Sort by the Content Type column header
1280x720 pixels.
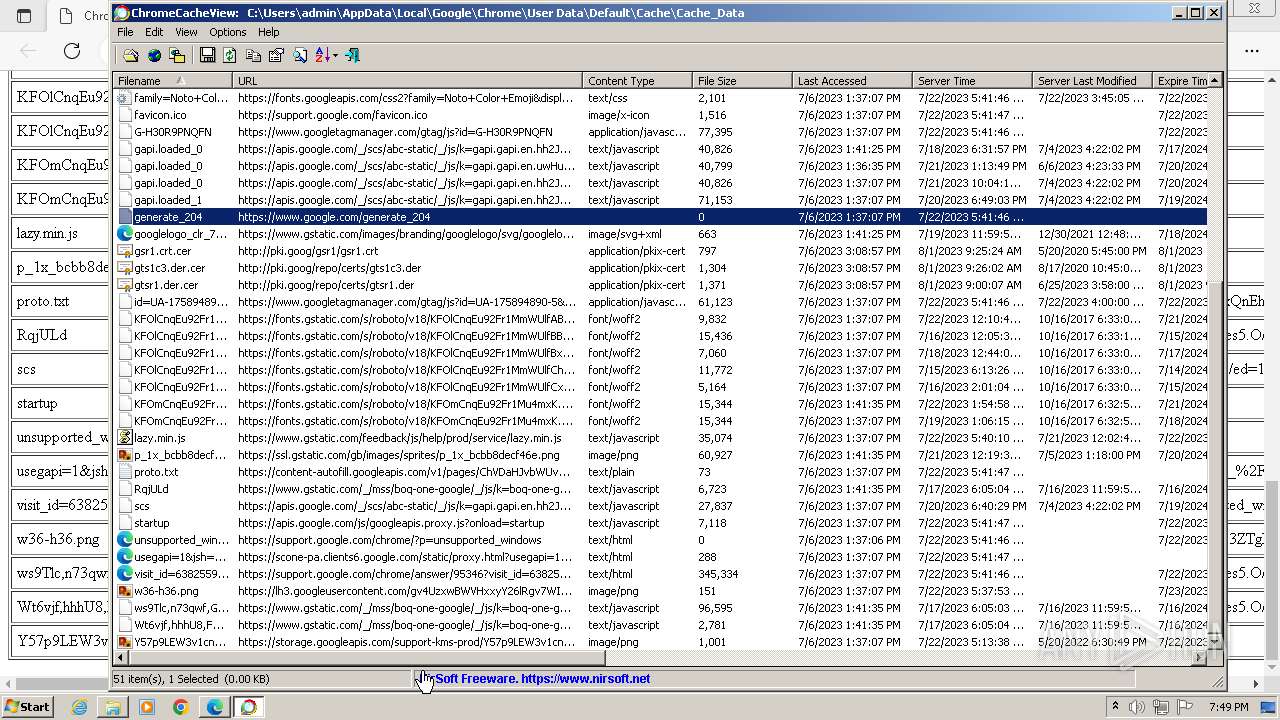point(637,81)
